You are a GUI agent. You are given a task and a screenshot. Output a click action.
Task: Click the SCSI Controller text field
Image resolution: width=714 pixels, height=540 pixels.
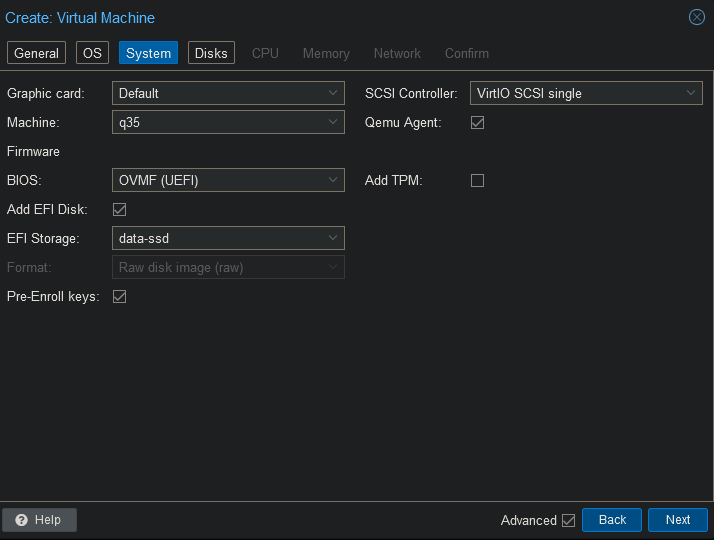tap(570, 93)
